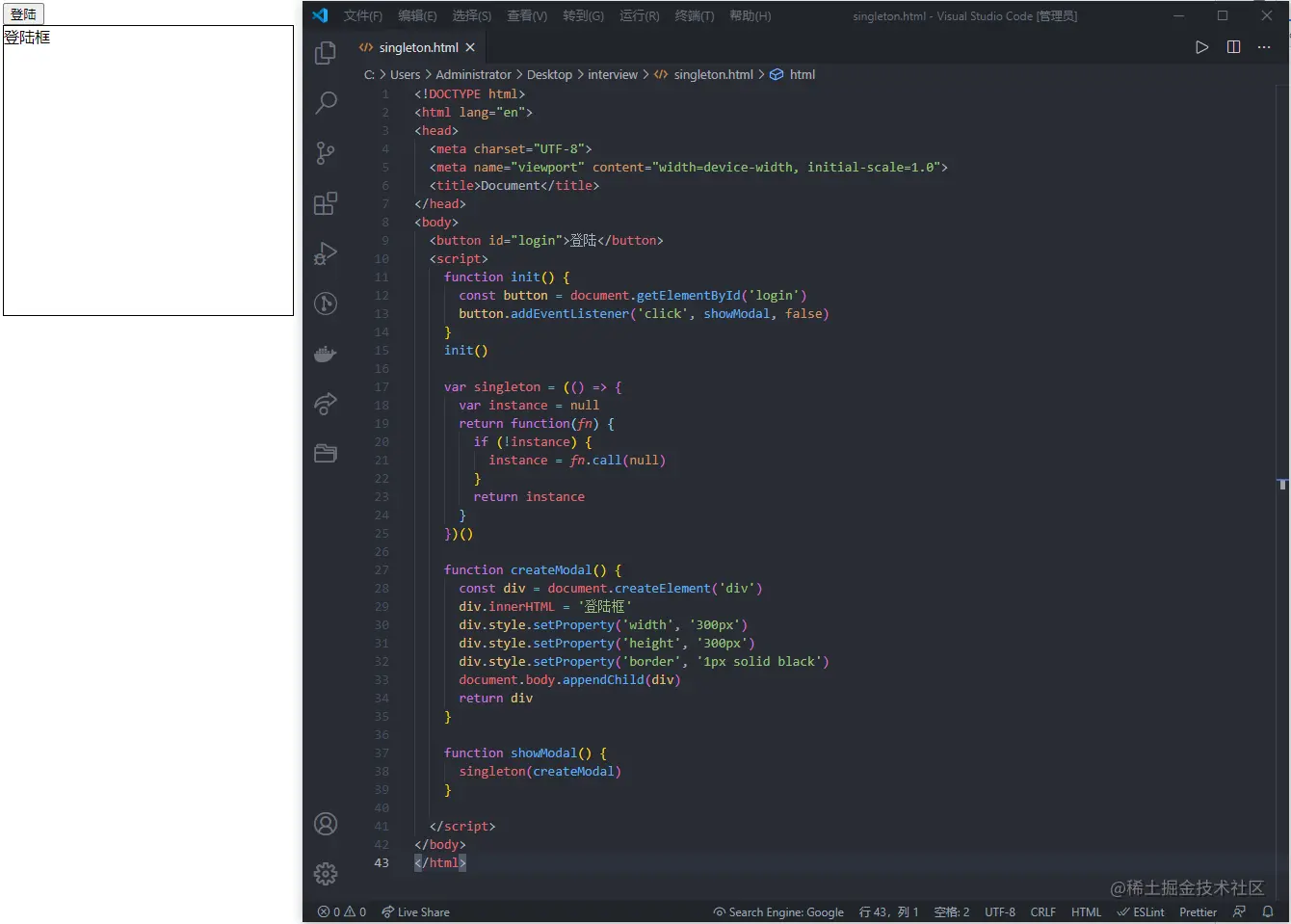Image resolution: width=1291 pixels, height=924 pixels.
Task: Click the 'singleton(createModal)' call line
Action: coord(540,771)
